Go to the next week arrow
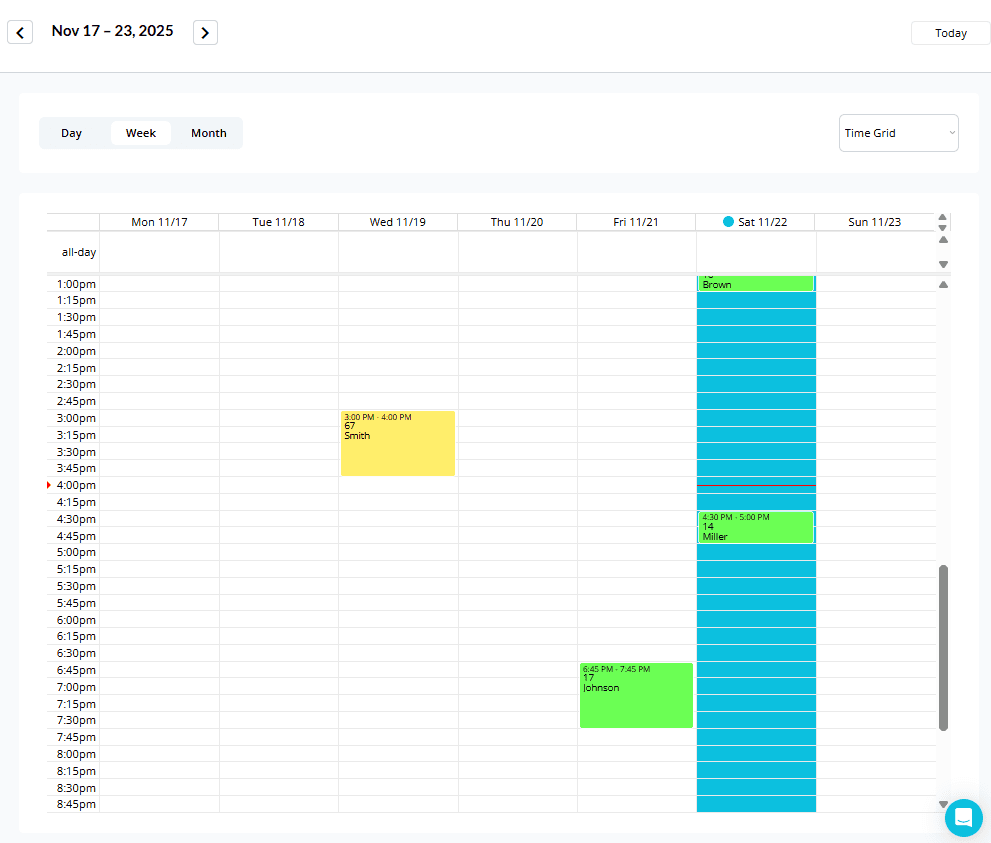This screenshot has width=991, height=843. pyautogui.click(x=205, y=32)
